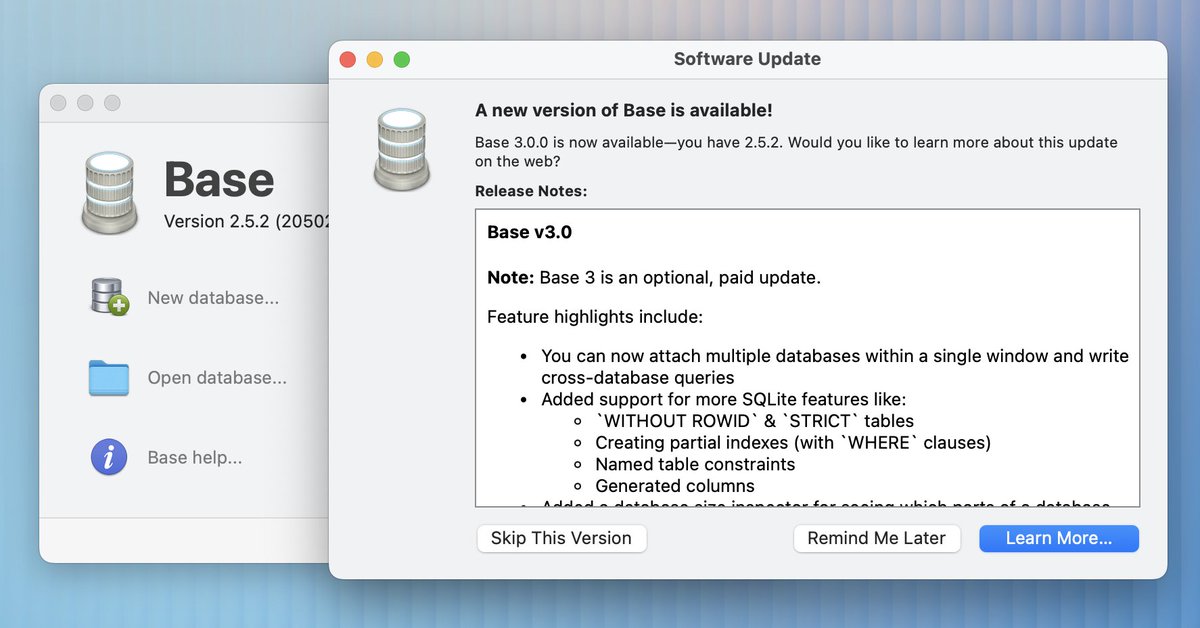The image size is (1200, 628).
Task: Click the WITHOUT ROWID & STRICT tables bullet
Action: pyautogui.click(x=754, y=421)
